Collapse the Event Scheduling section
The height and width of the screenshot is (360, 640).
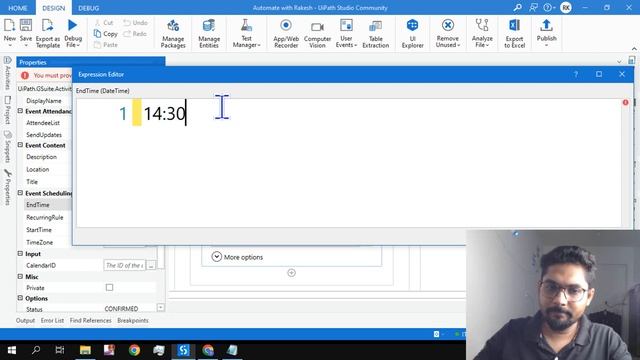click(x=20, y=193)
